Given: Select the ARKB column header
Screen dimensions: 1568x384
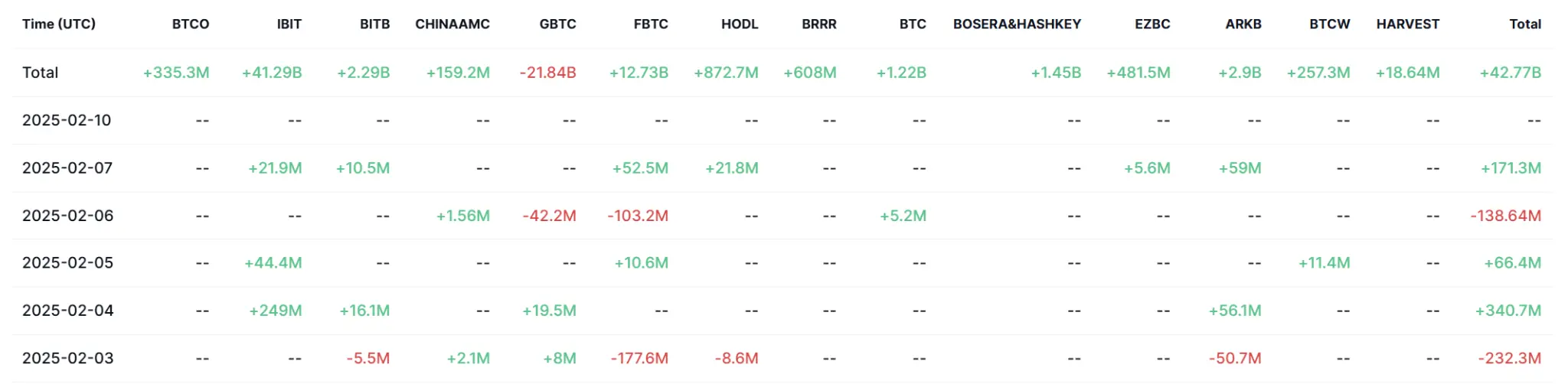Looking at the screenshot, I should pos(1243,24).
